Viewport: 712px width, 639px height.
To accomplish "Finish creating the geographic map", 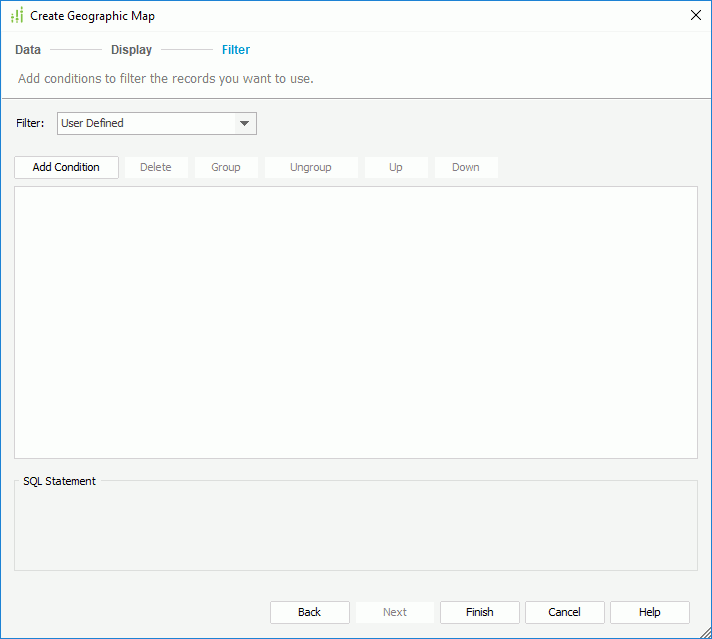I will (x=480, y=612).
